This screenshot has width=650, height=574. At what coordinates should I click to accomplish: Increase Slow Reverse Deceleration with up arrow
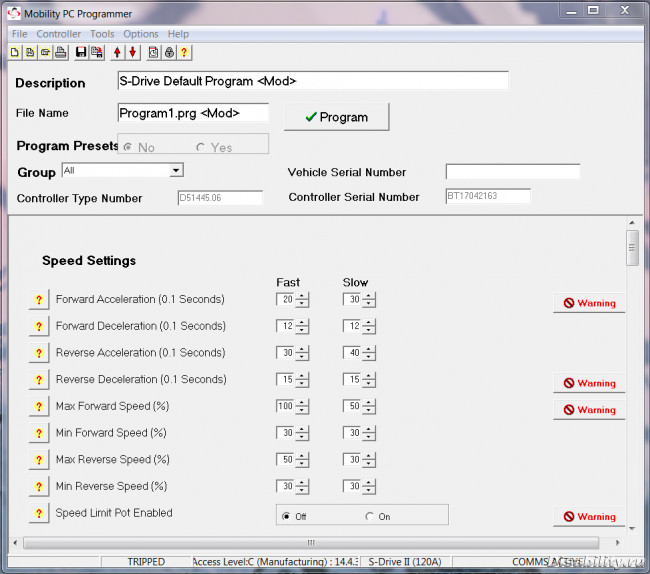click(369, 376)
